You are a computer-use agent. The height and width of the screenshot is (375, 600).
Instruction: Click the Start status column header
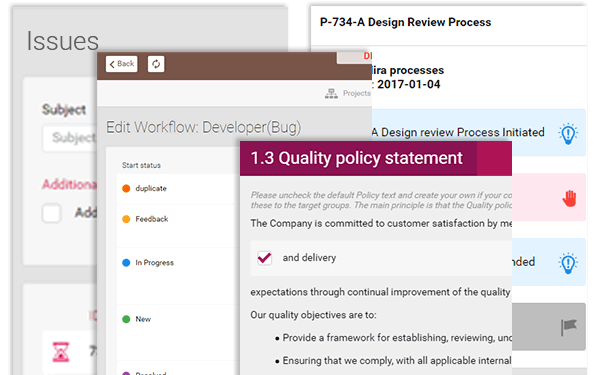pyautogui.click(x=141, y=165)
